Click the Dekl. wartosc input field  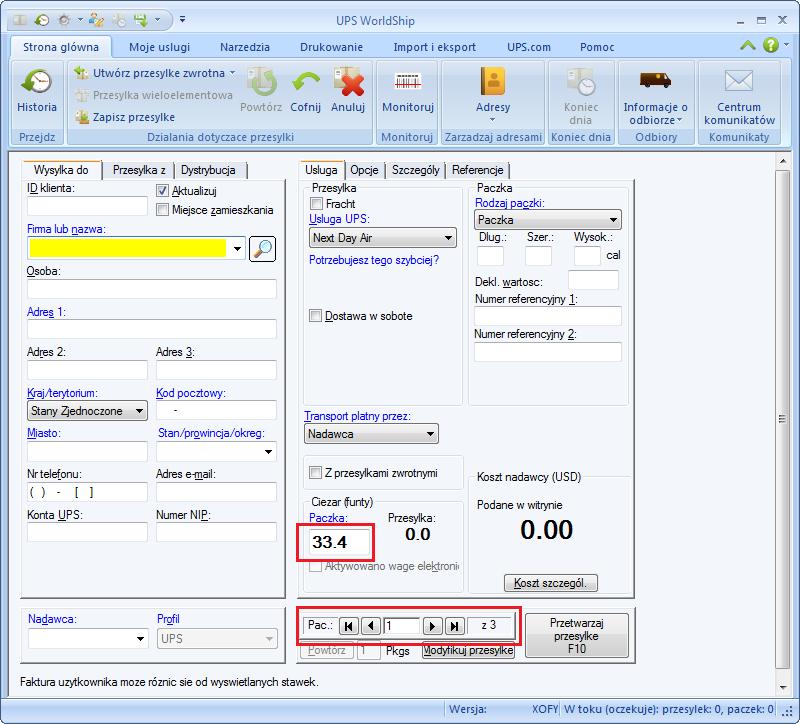coord(593,281)
